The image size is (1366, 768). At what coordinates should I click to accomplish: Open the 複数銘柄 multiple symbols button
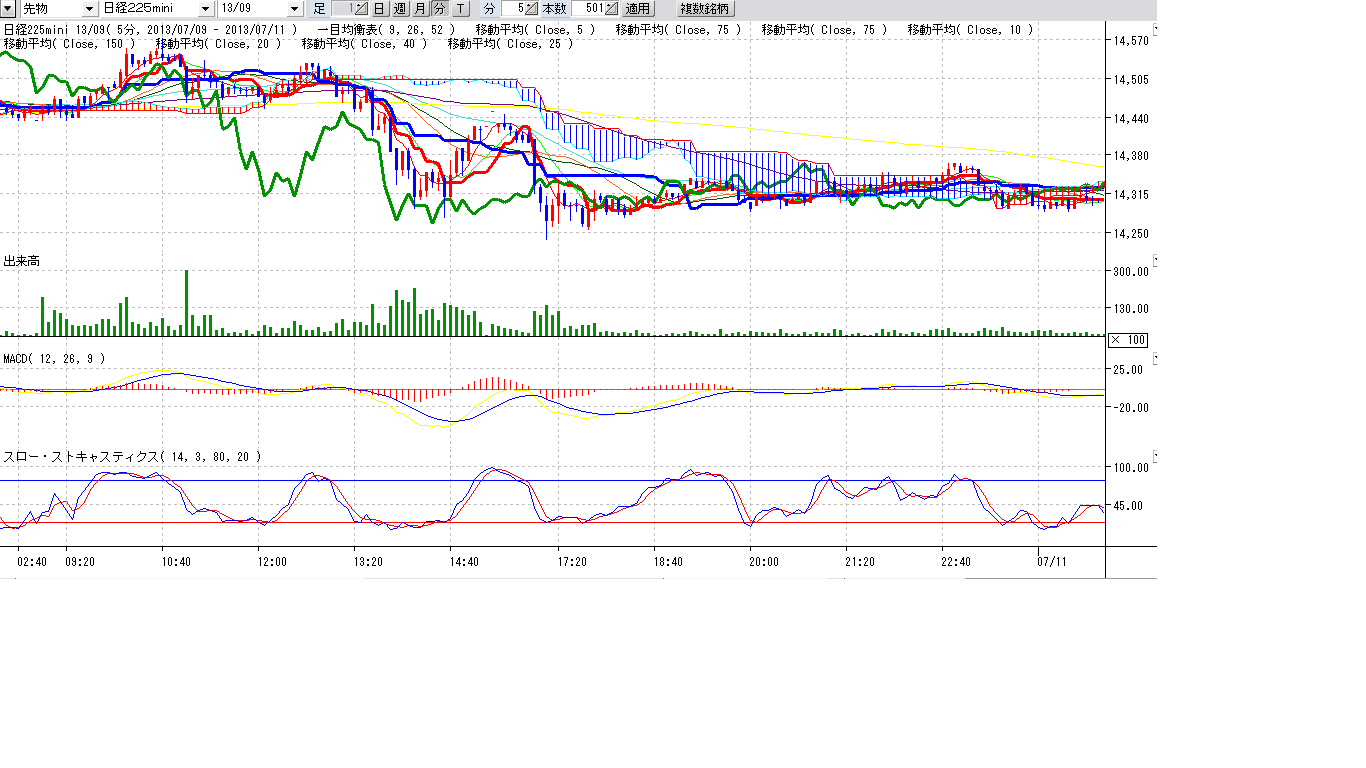pos(706,9)
